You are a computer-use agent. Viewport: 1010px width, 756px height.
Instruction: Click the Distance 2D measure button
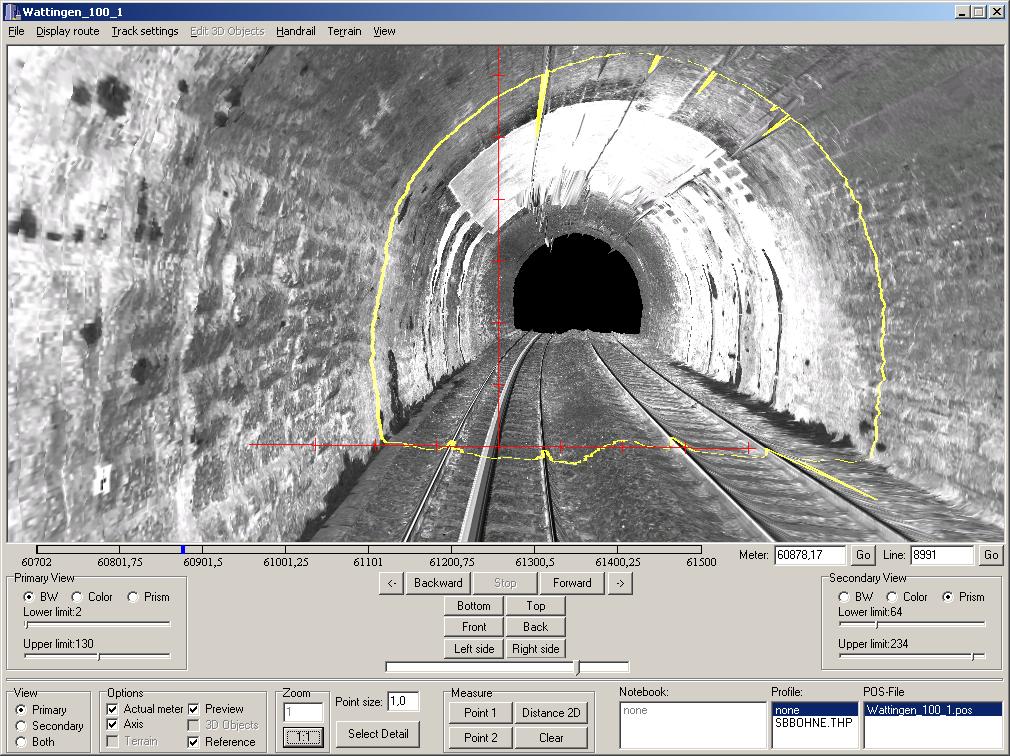click(550, 712)
